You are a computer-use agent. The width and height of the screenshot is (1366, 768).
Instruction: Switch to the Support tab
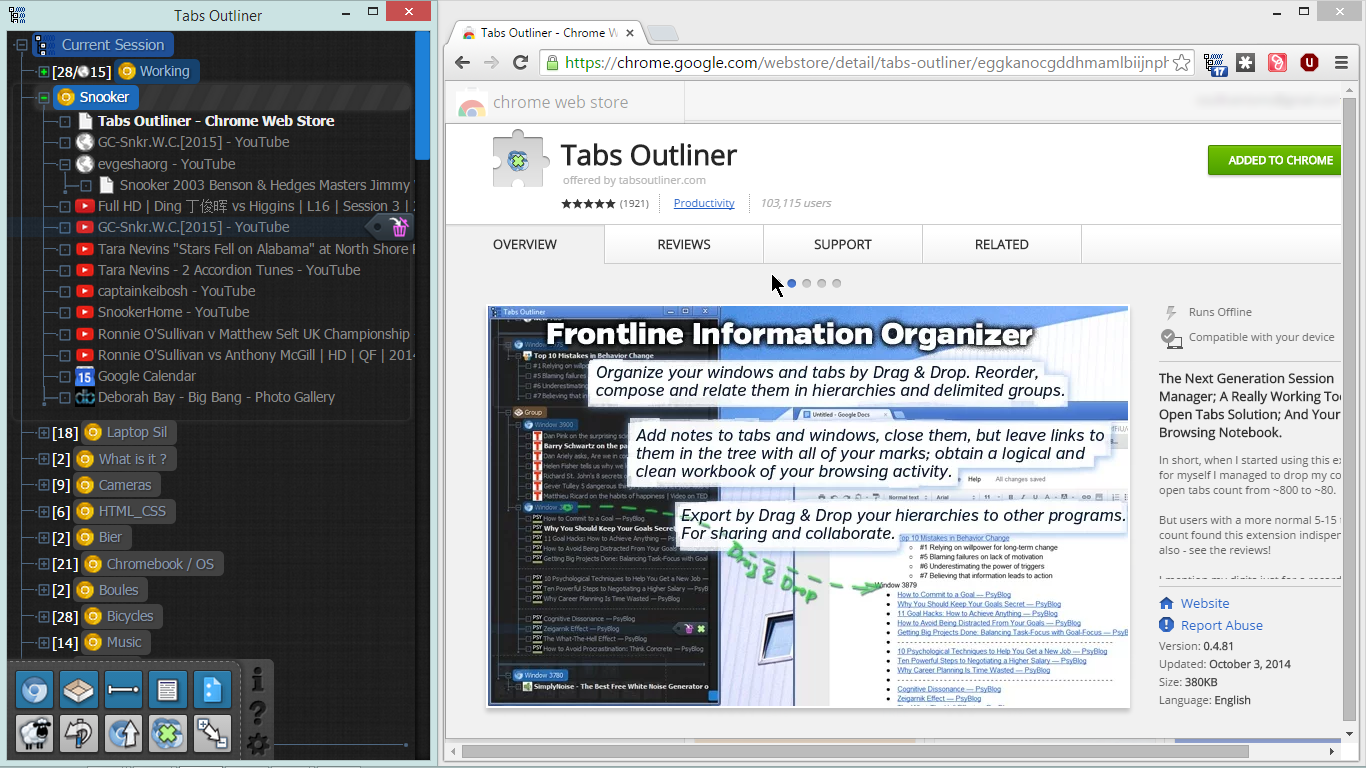tap(843, 244)
